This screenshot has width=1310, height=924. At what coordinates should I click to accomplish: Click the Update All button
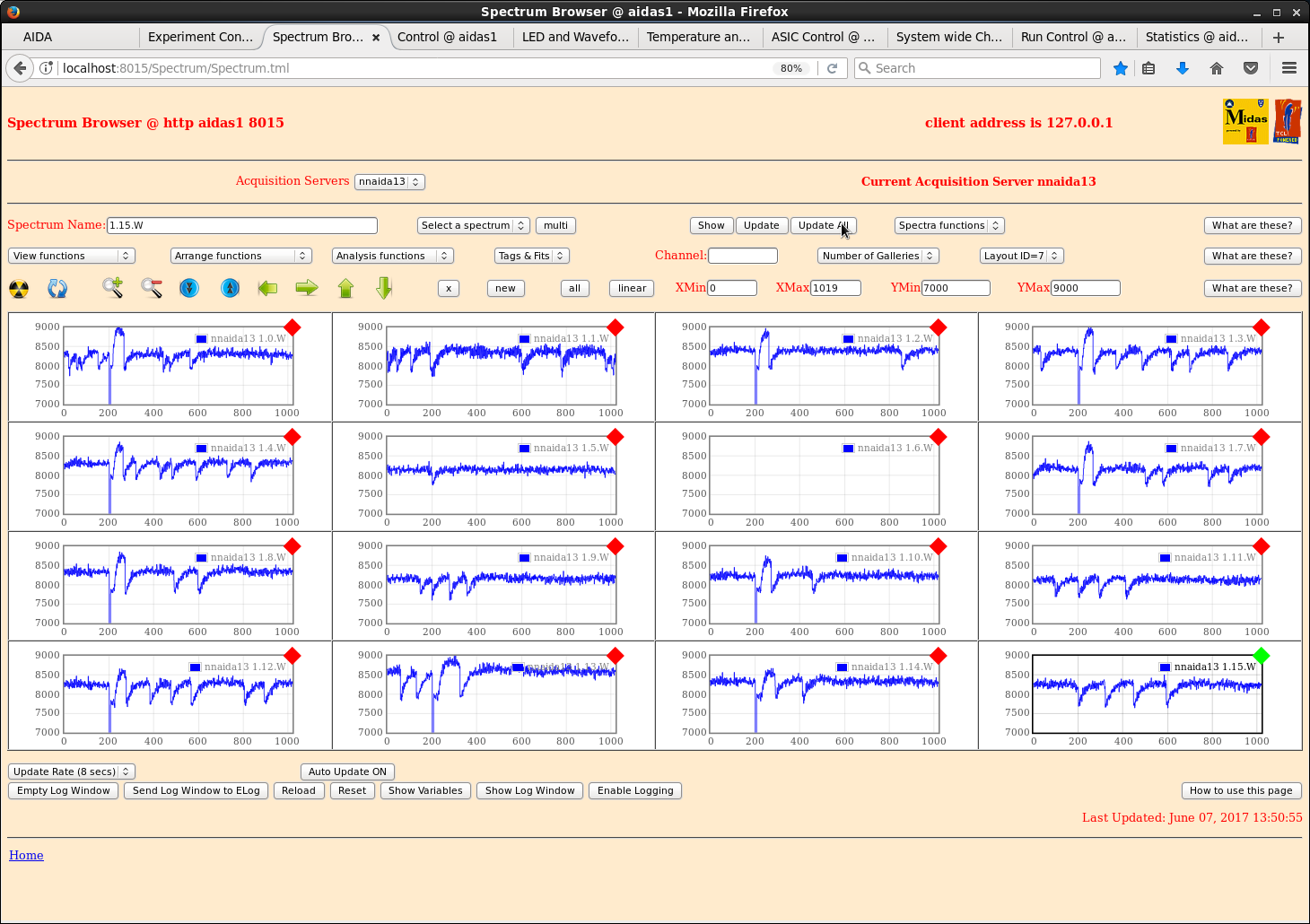[x=824, y=225]
